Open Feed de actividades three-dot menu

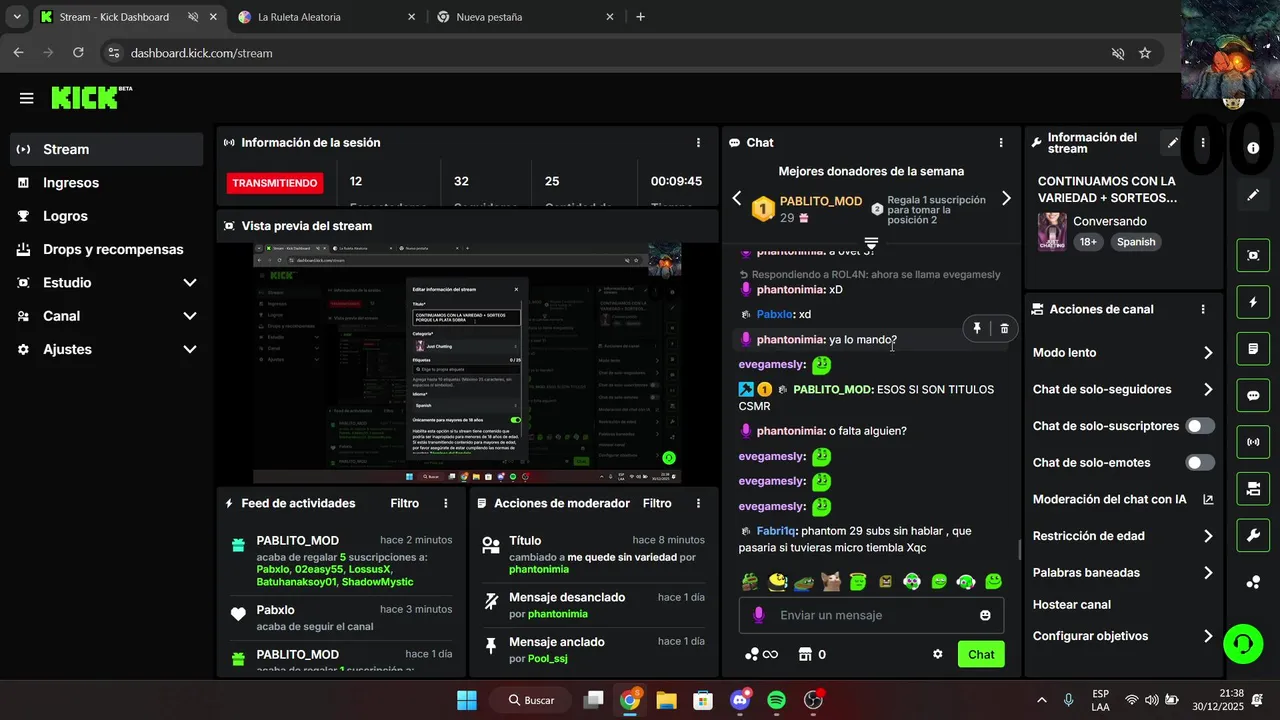pos(446,503)
